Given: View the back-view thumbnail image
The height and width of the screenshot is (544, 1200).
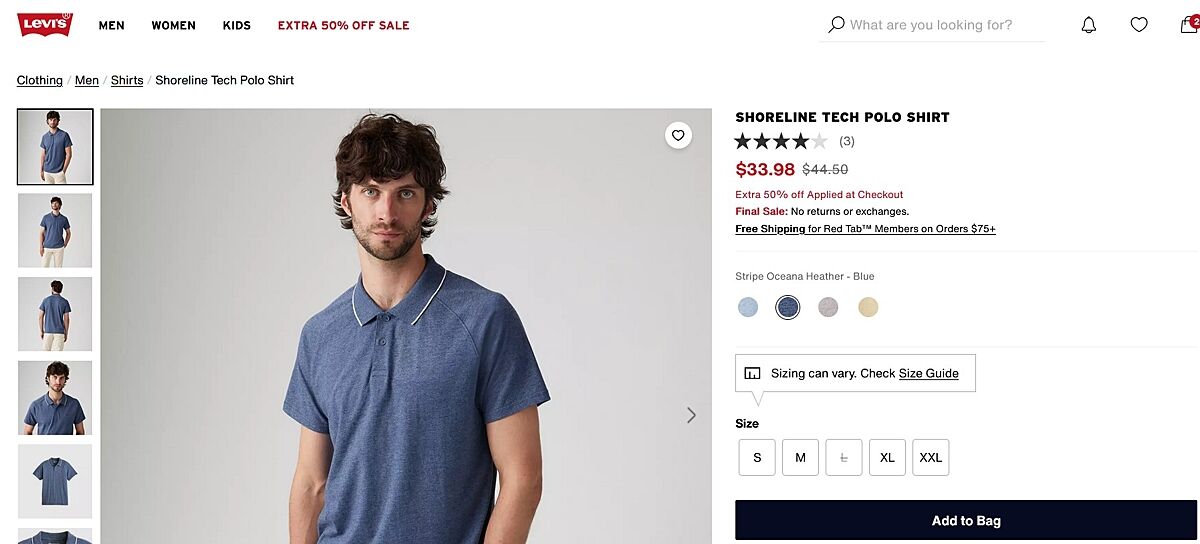Looking at the screenshot, I should 55,314.
